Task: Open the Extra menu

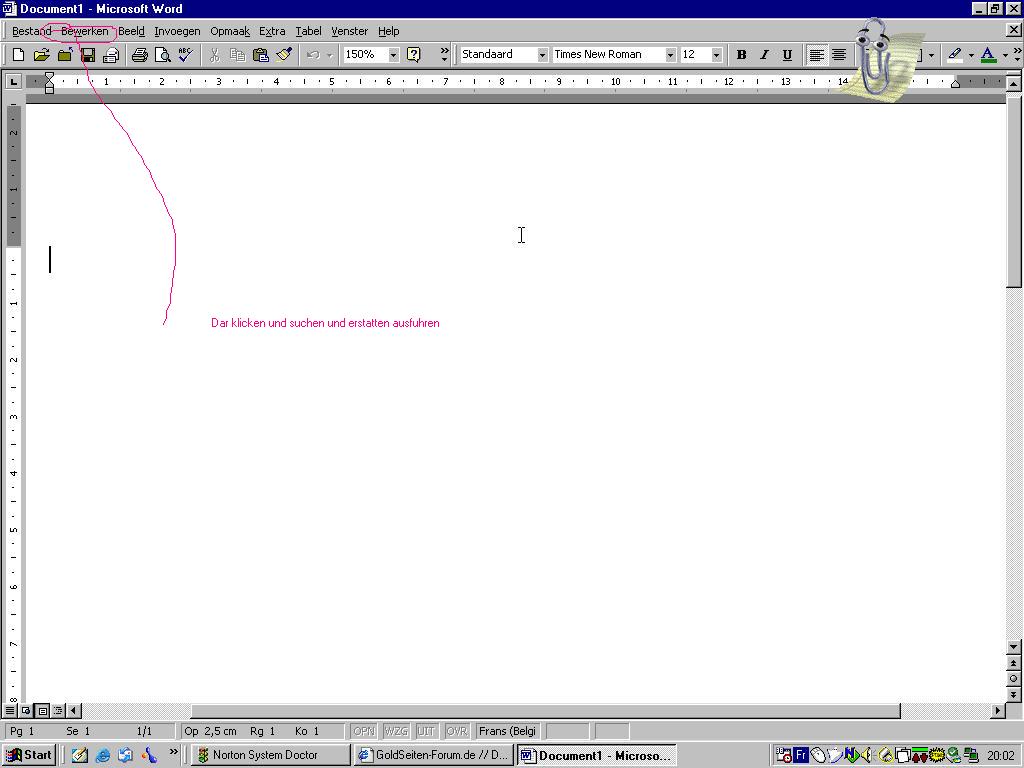Action: pyautogui.click(x=272, y=31)
